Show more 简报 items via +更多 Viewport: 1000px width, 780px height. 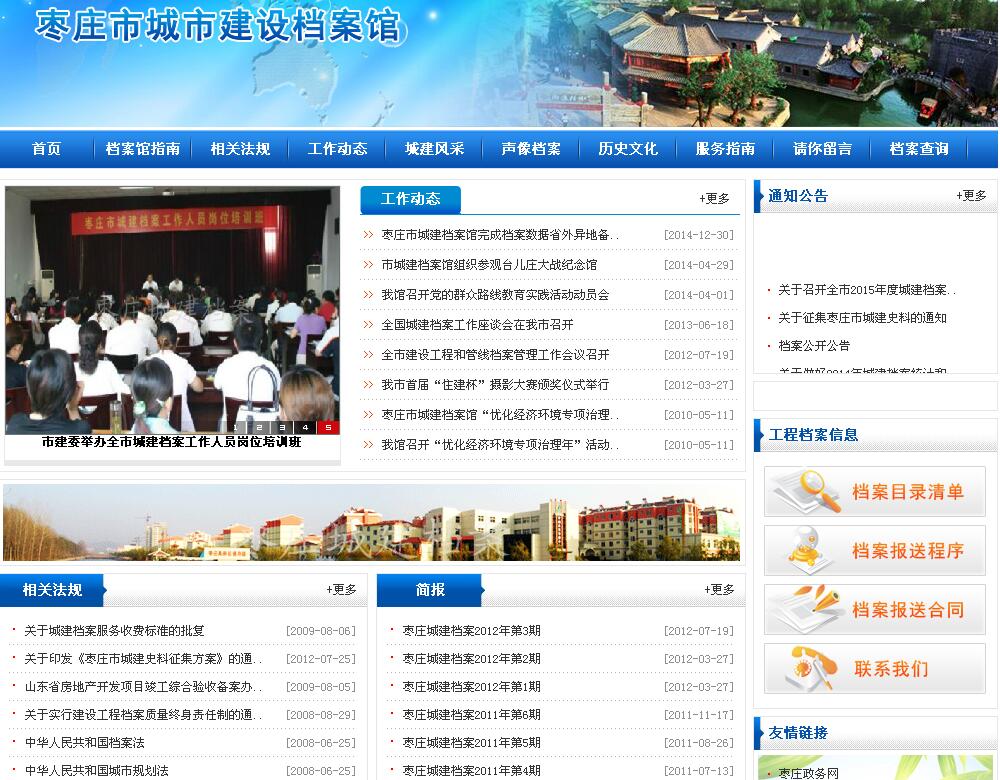coord(719,590)
